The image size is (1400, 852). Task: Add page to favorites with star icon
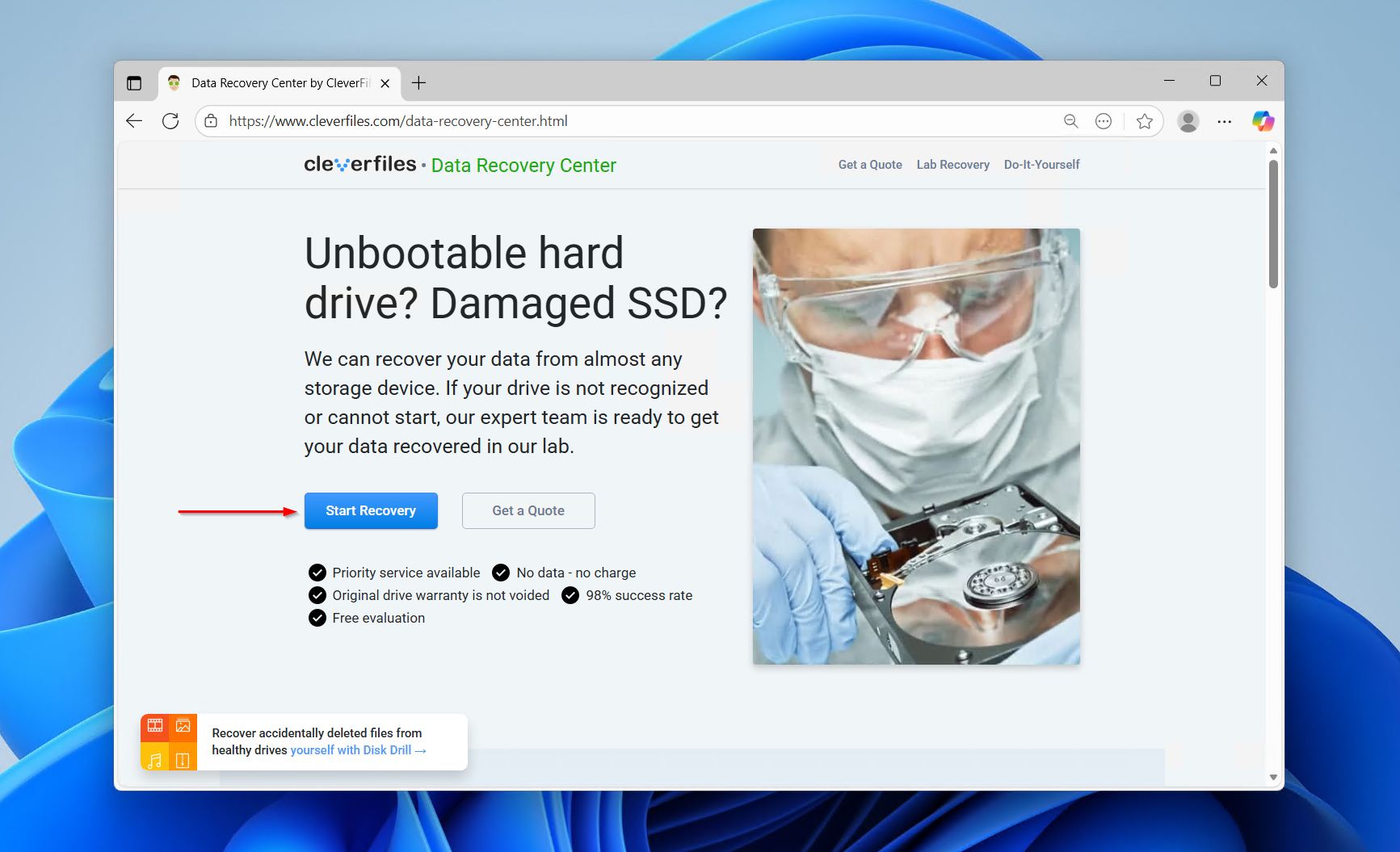point(1144,121)
